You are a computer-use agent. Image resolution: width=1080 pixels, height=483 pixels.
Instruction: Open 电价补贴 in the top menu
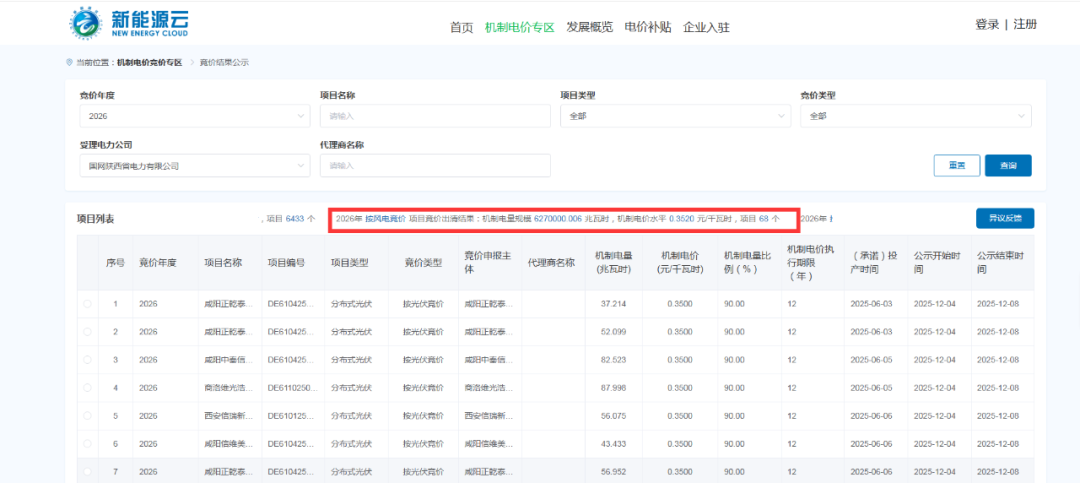648,27
